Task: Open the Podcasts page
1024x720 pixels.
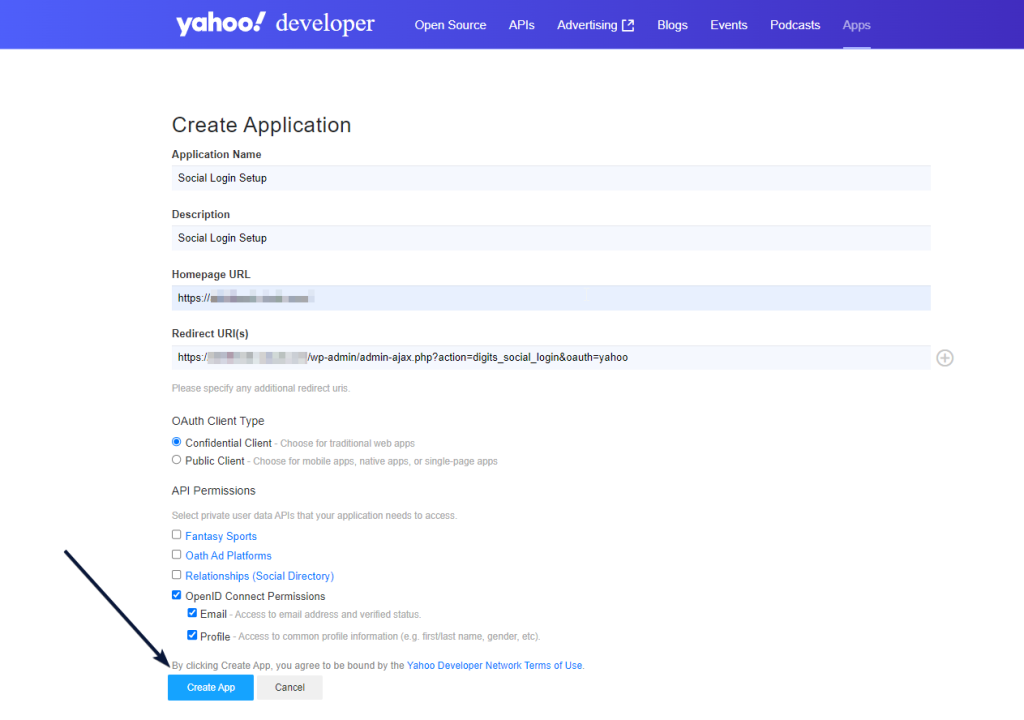Action: (795, 25)
